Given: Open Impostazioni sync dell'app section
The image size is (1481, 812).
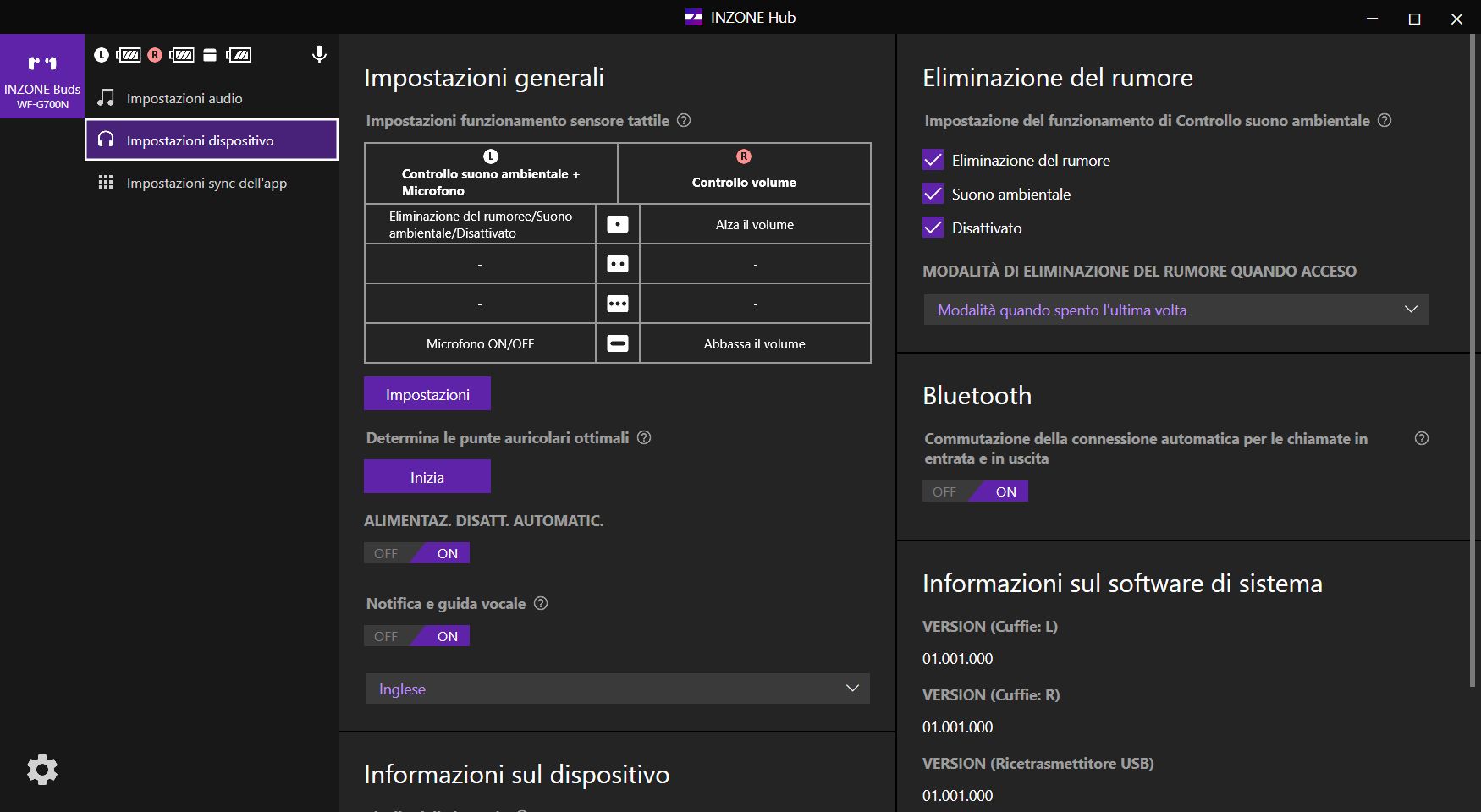Looking at the screenshot, I should [212, 183].
